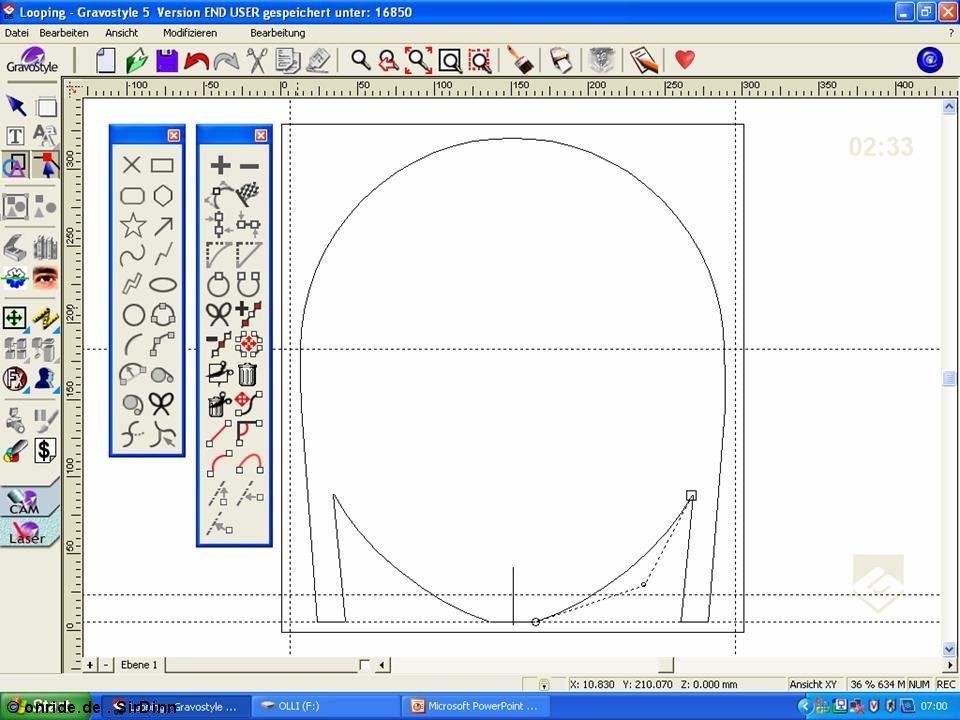This screenshot has width=960, height=720.
Task: Select the rectangle shape tool
Action: coord(162,165)
